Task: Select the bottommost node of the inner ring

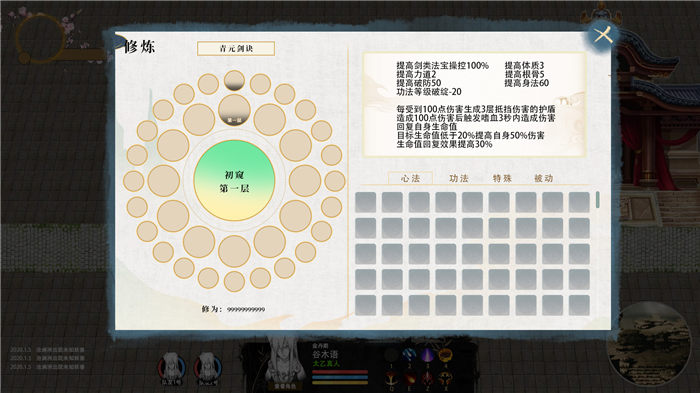Action: [234, 251]
